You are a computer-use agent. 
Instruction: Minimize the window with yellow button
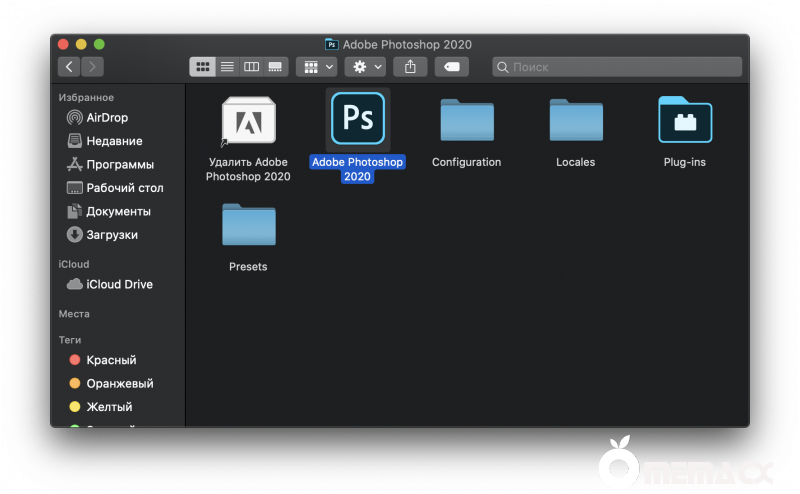click(81, 44)
